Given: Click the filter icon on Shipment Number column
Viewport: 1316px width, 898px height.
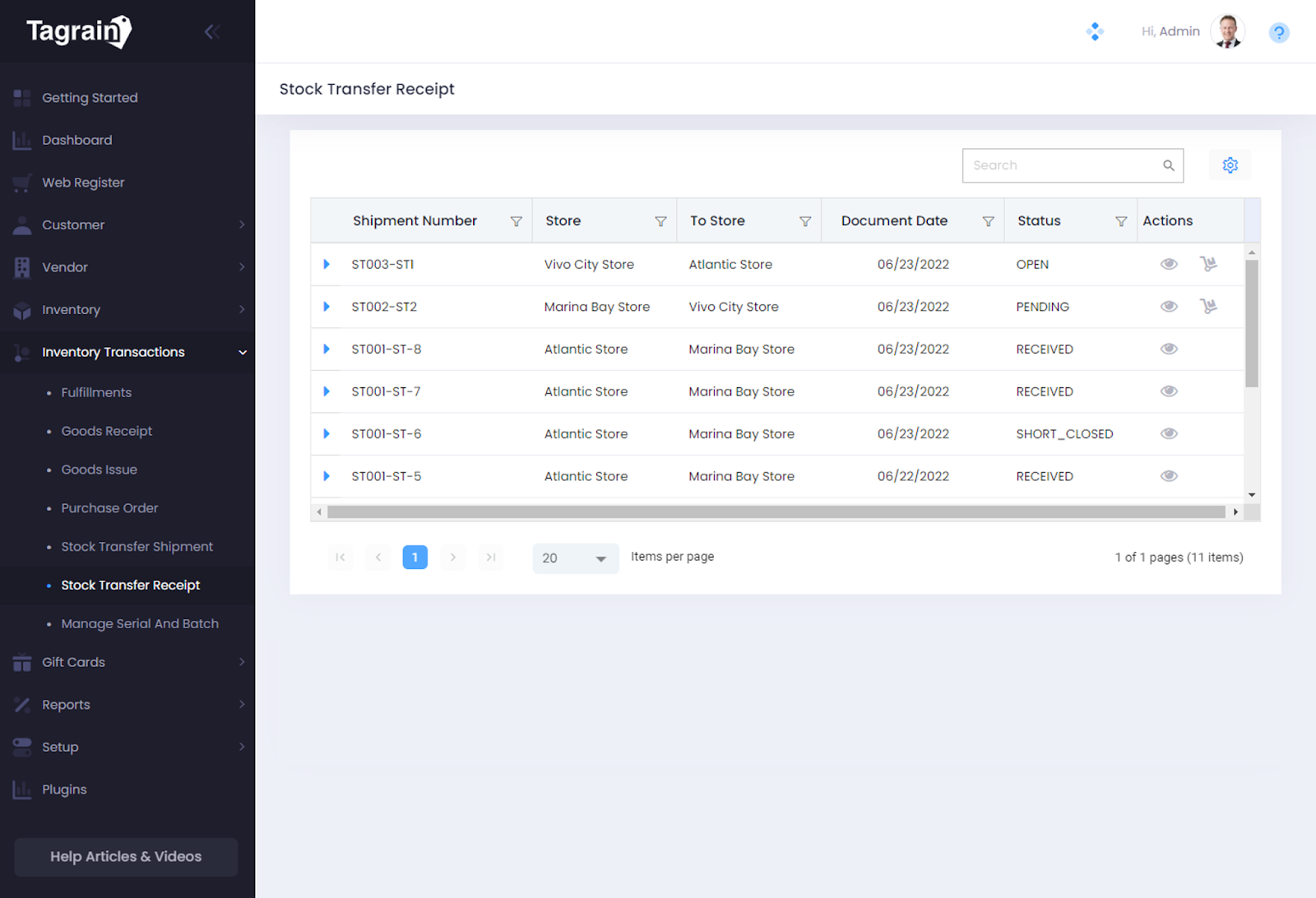Looking at the screenshot, I should click(516, 221).
